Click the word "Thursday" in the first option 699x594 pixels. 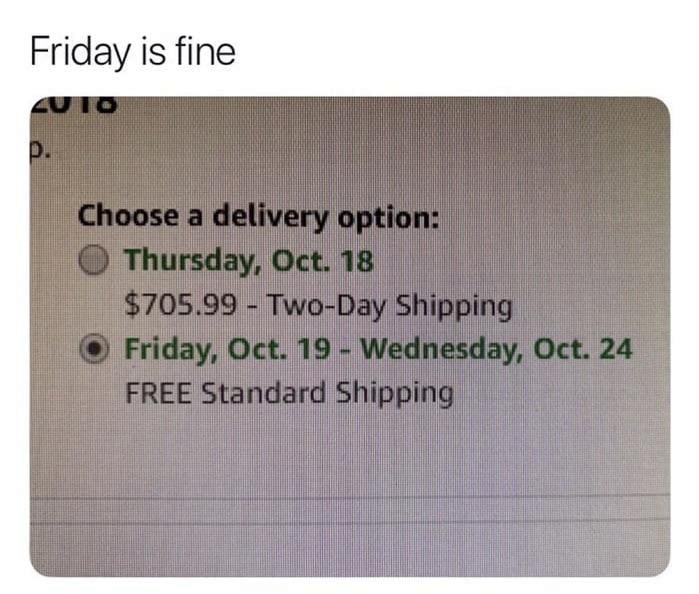tap(187, 262)
